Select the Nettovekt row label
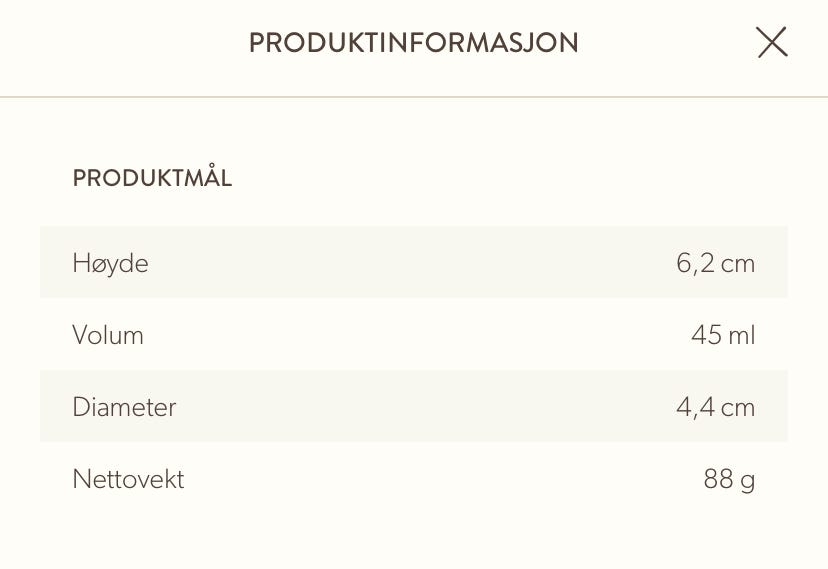 (128, 479)
